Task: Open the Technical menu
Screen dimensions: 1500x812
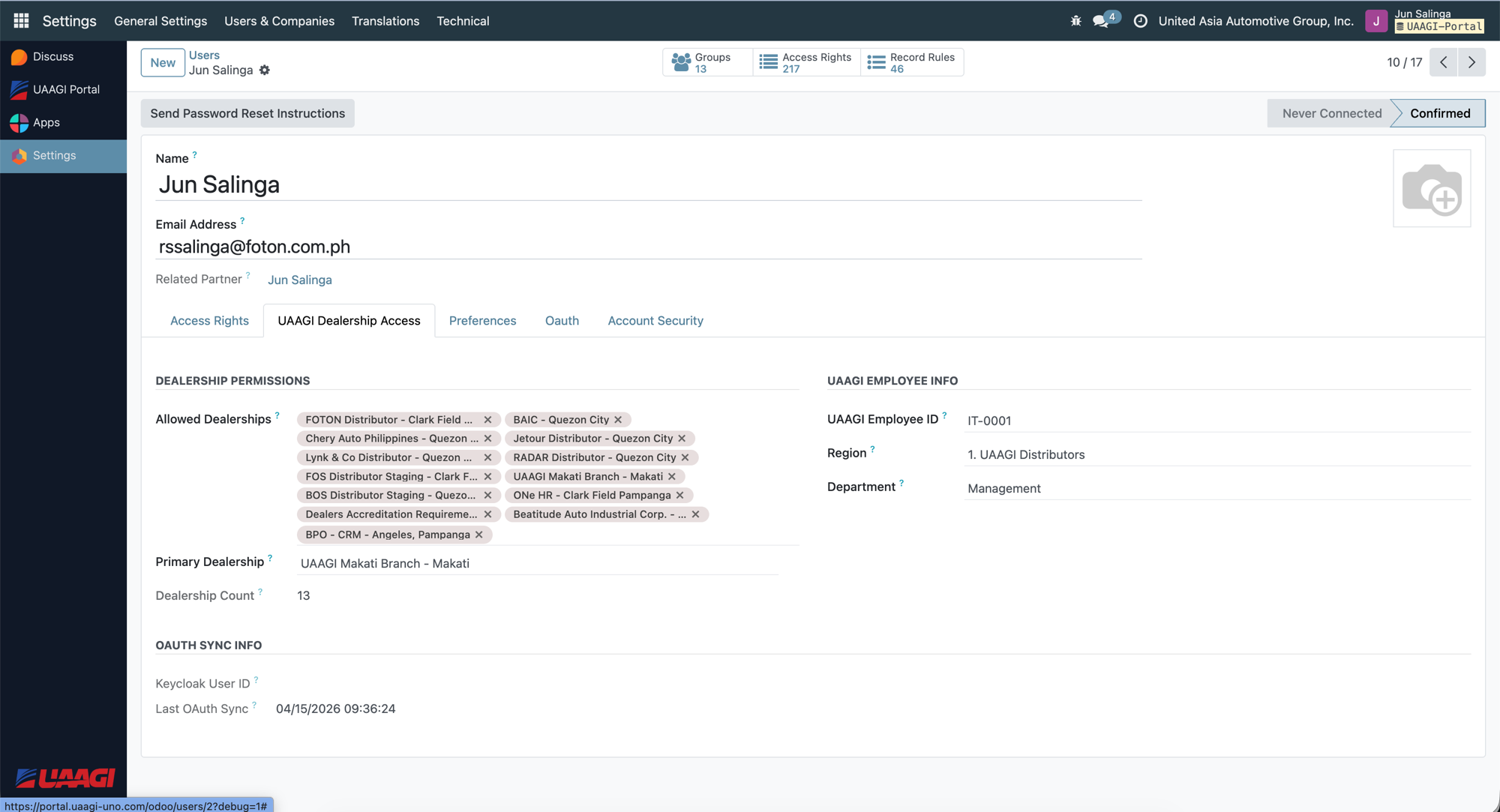Action: 463,21
